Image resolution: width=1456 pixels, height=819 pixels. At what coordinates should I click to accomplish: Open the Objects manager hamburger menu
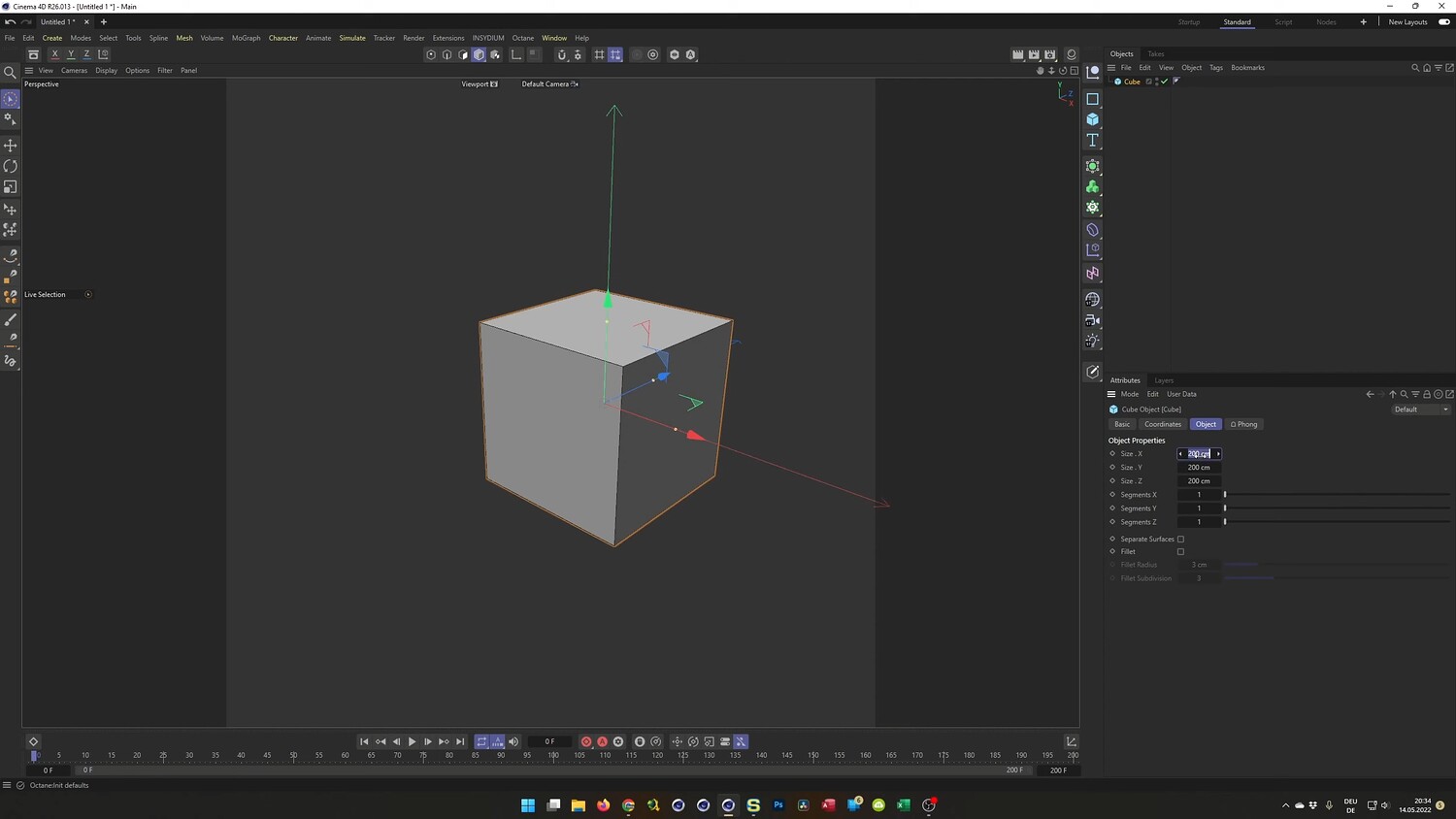tap(1111, 68)
